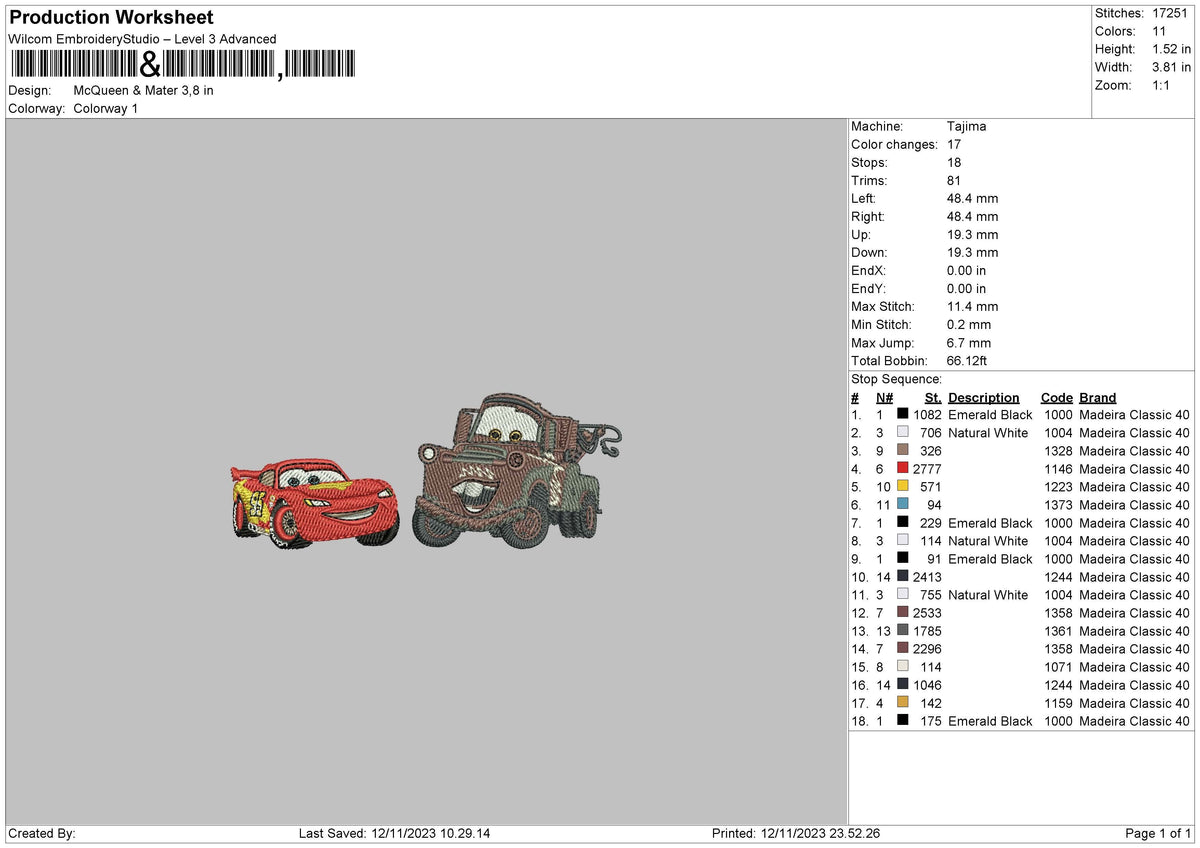Click the Zoom value 1:1

point(1160,85)
